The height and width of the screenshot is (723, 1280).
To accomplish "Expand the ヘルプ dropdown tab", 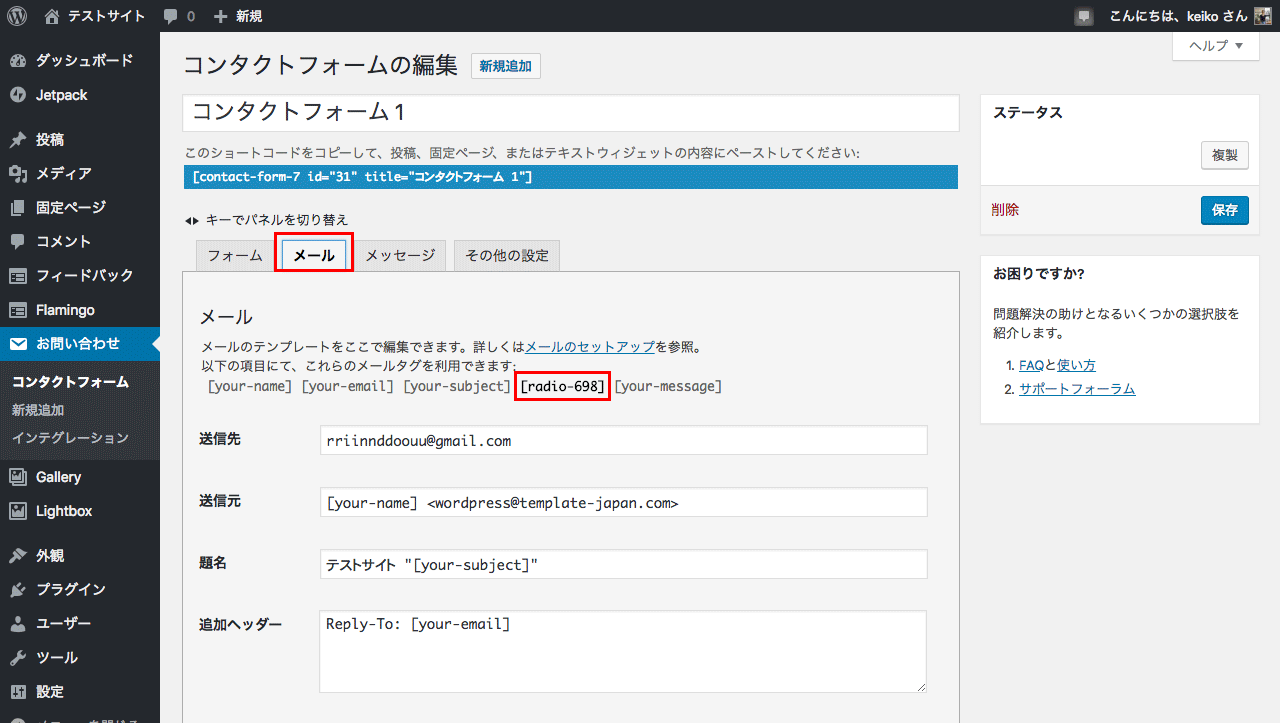I will click(1216, 46).
